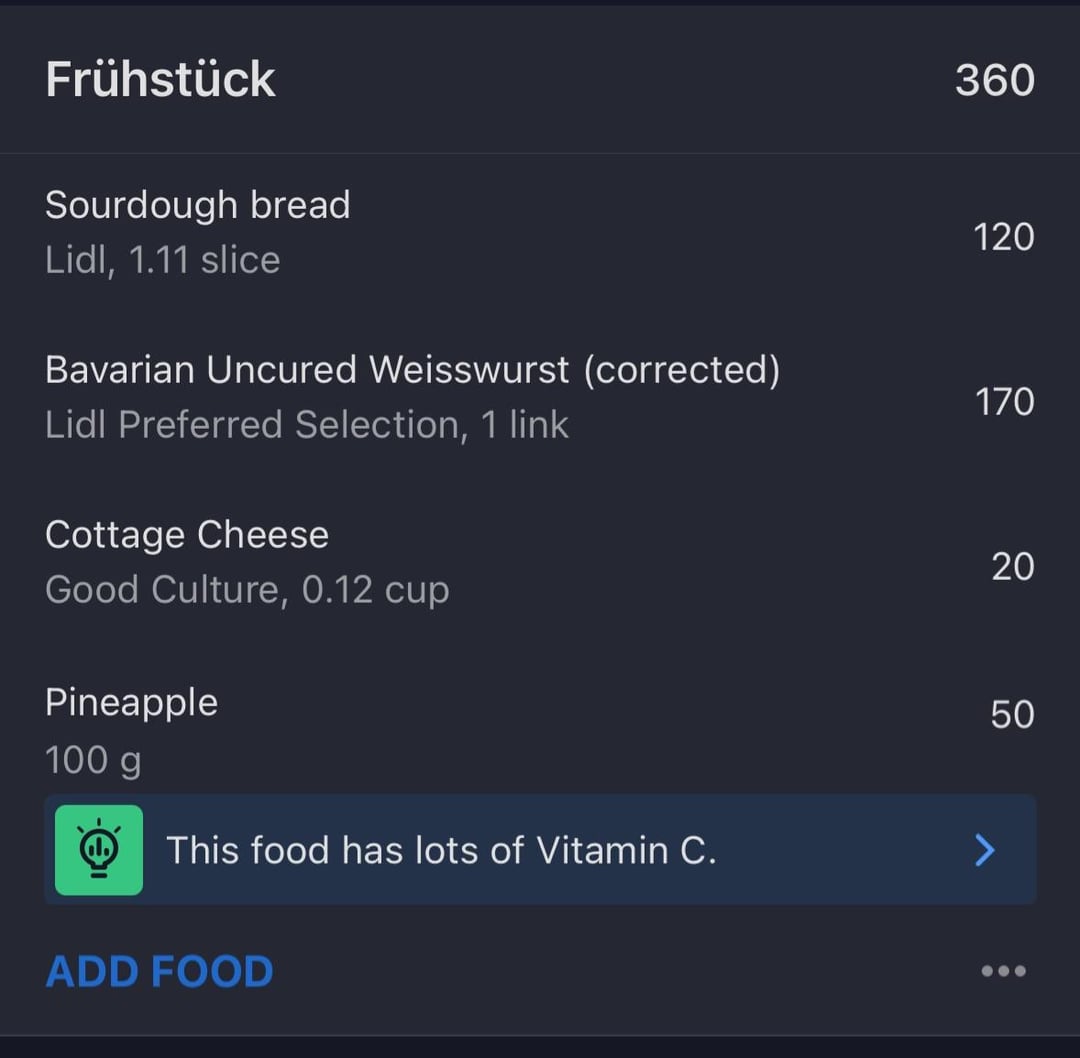Select the Sourdough bread entry
Screen dimensions: 1080x1058
[540, 233]
